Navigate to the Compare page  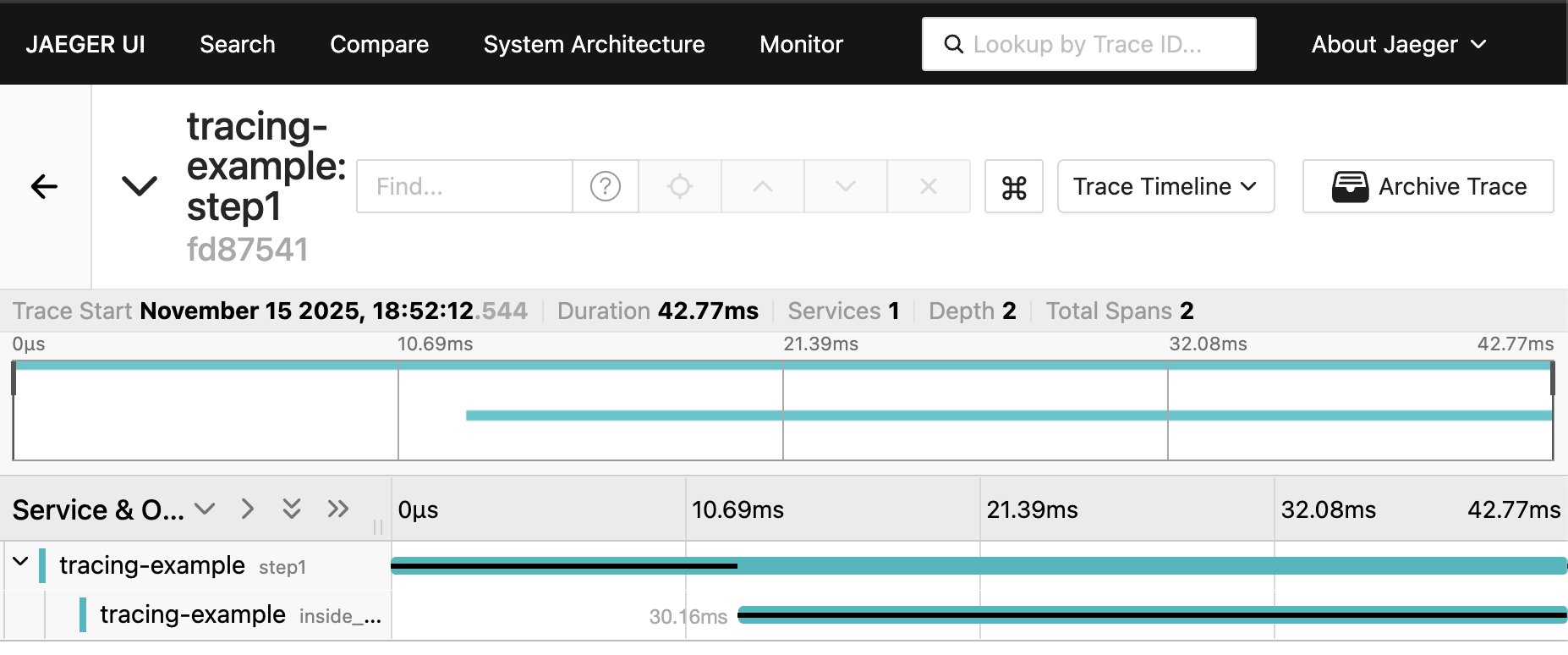tap(379, 44)
